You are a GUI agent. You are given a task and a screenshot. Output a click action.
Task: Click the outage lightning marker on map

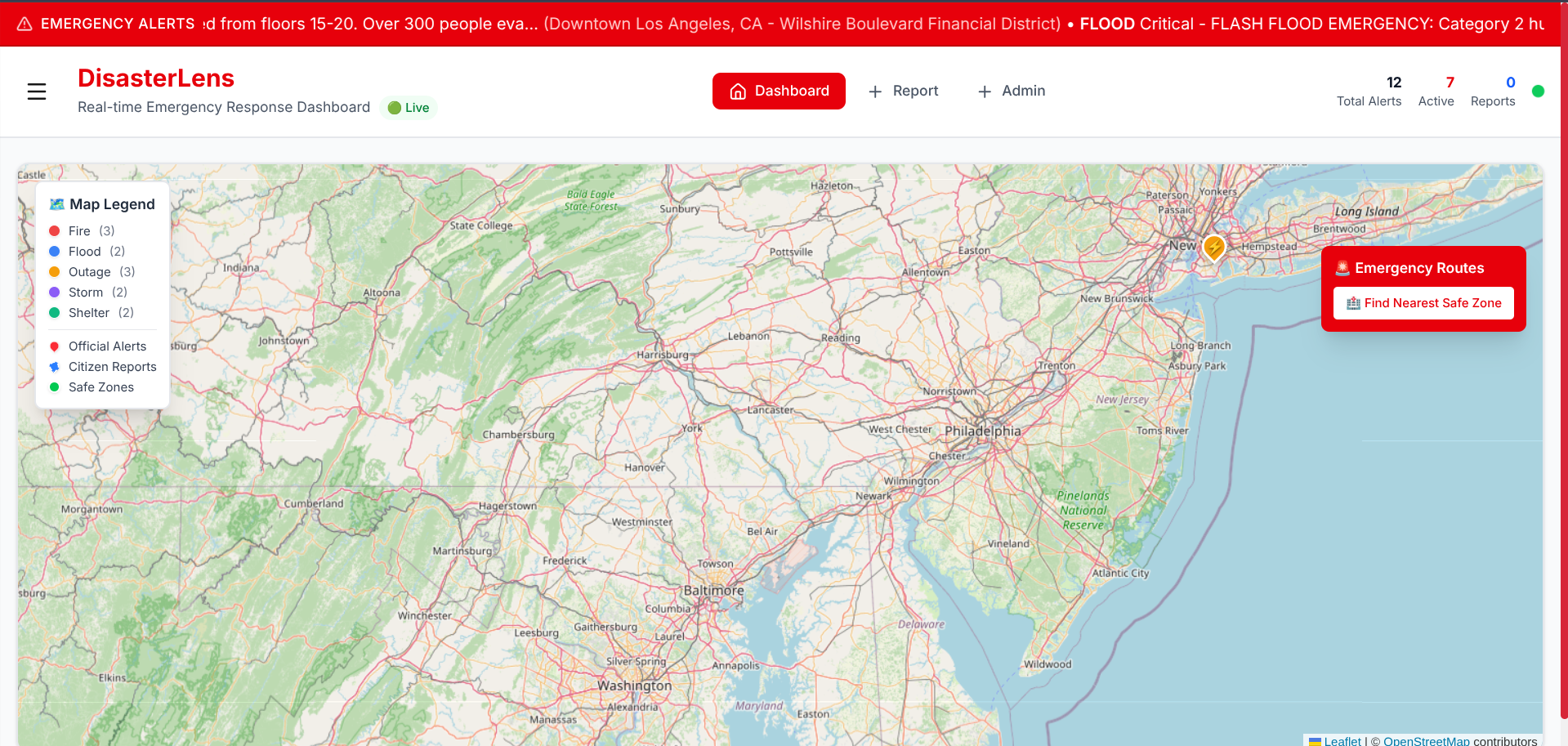click(x=1214, y=248)
